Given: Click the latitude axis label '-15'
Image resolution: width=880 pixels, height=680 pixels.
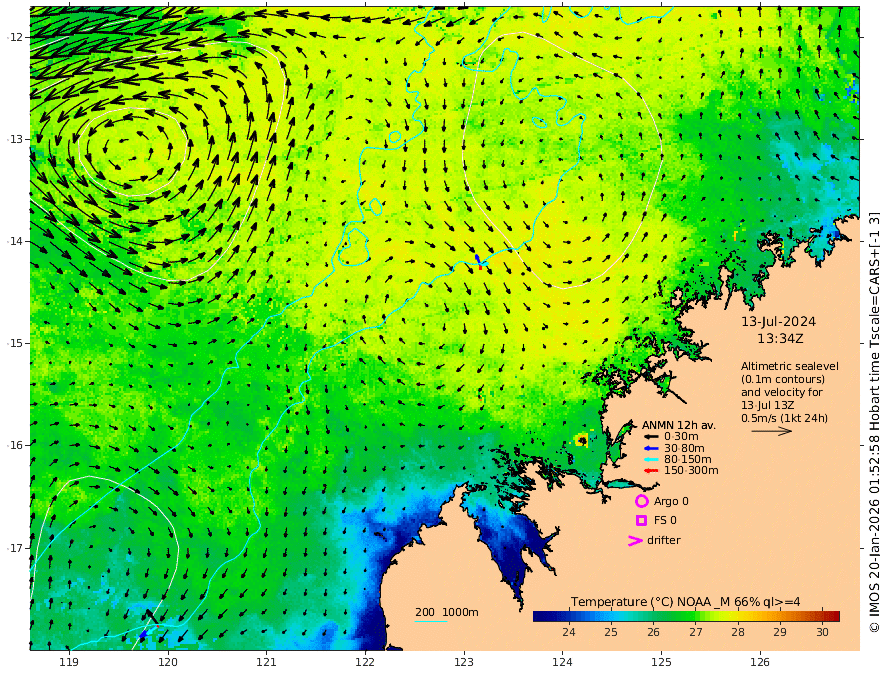Looking at the screenshot, I should coord(14,343).
